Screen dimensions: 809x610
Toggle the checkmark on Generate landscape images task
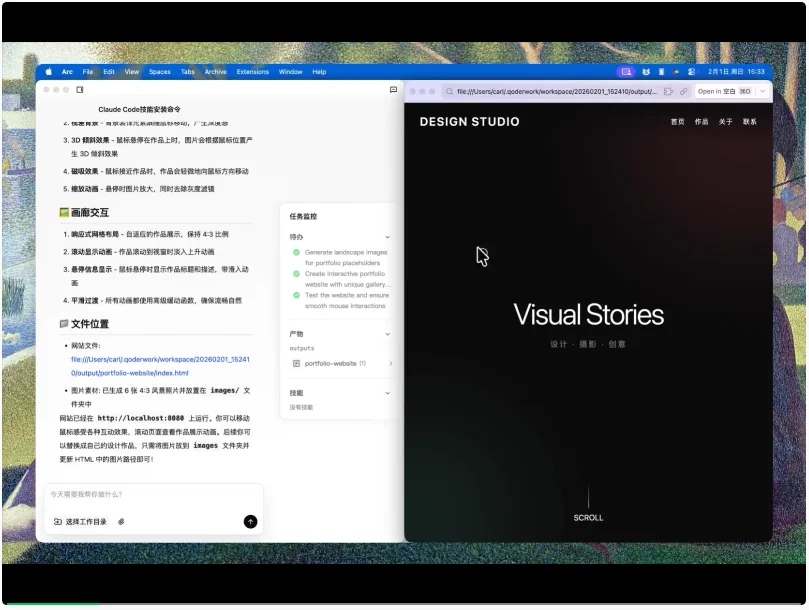pyautogui.click(x=295, y=253)
